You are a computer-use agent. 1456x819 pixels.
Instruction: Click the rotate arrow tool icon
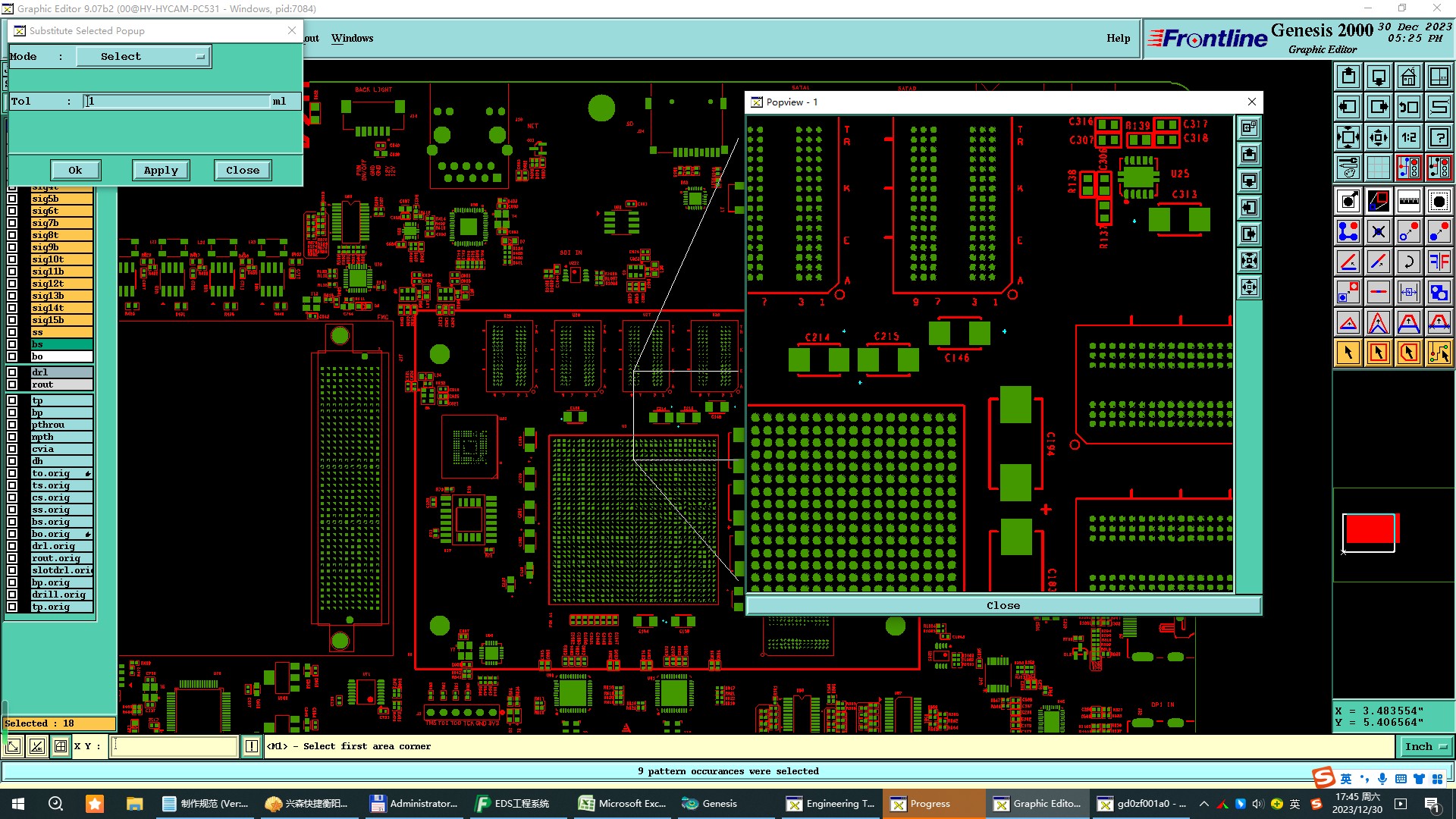1409,262
